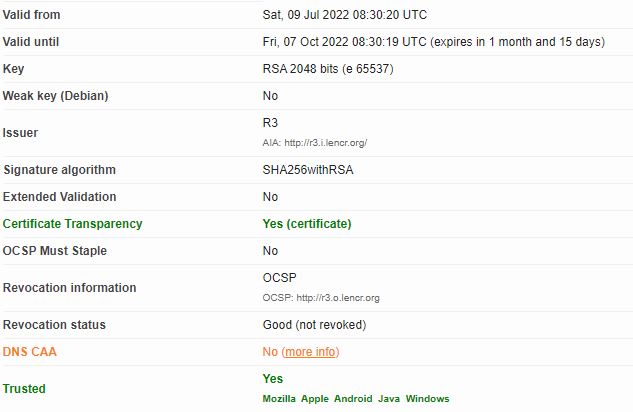
Task: Select the Android trust store label
Action: 353,399
